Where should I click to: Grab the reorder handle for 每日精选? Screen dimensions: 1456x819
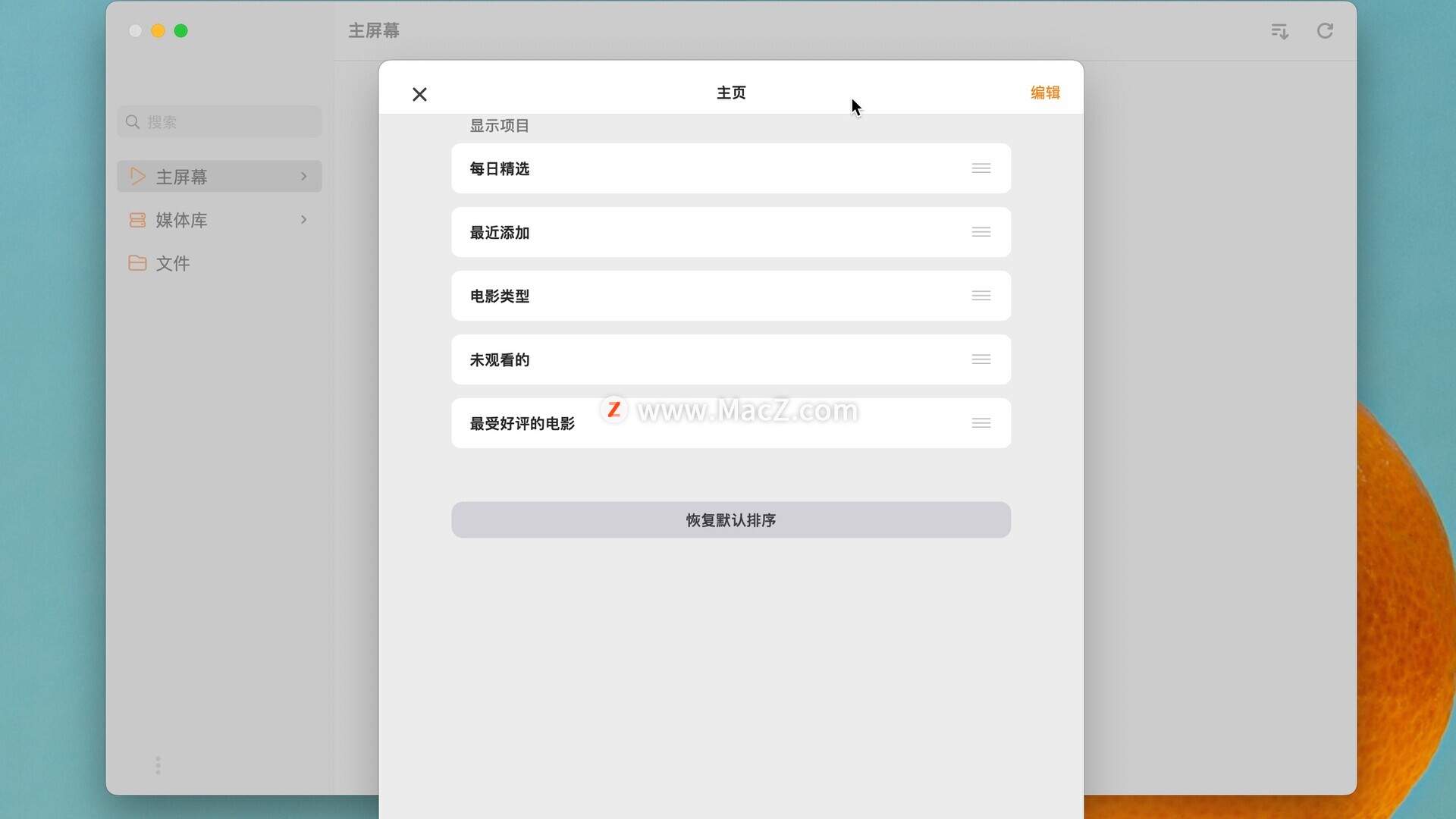981,168
